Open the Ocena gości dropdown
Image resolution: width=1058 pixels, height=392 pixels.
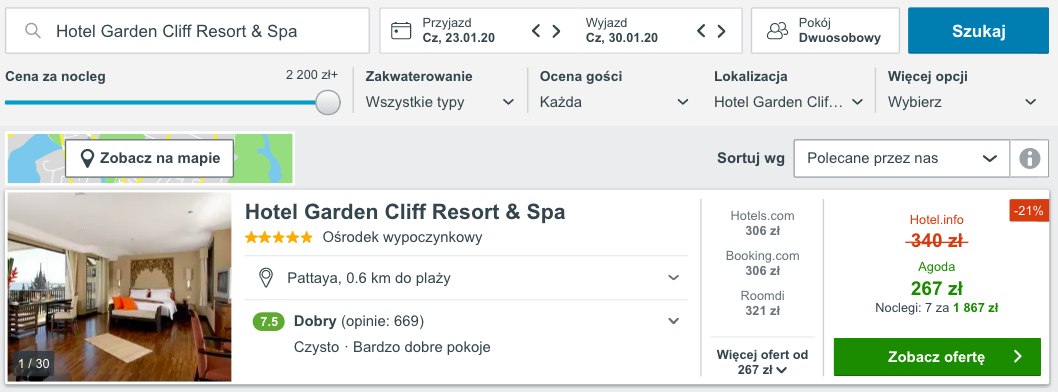(x=615, y=103)
